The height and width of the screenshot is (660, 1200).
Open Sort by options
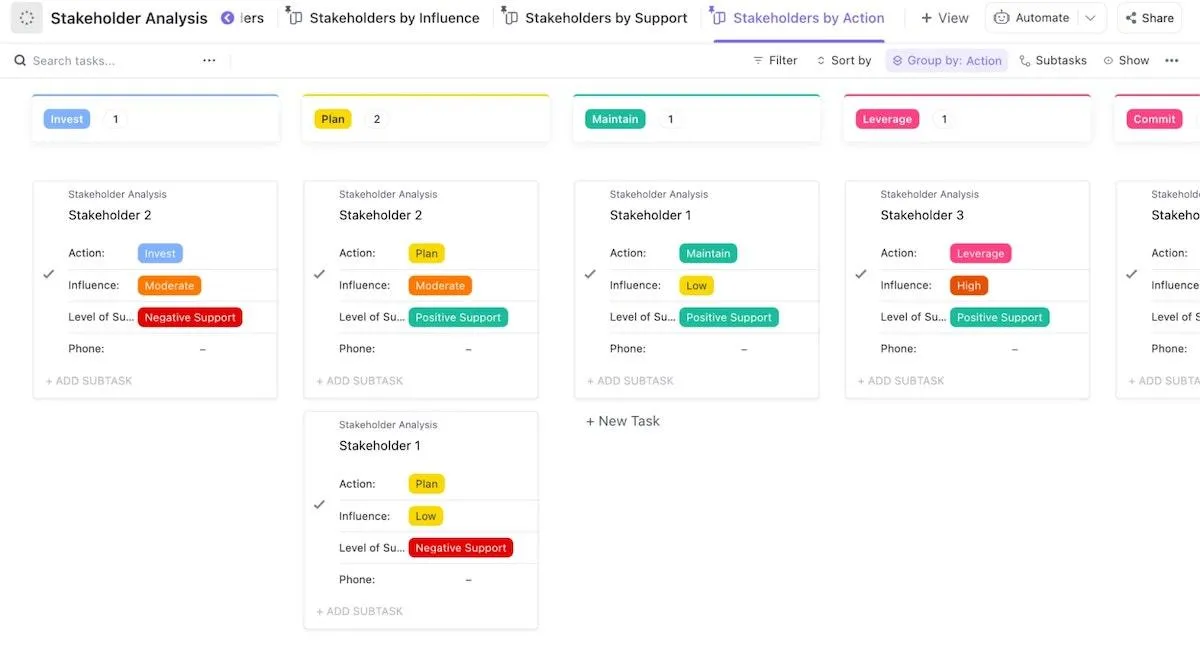click(844, 61)
